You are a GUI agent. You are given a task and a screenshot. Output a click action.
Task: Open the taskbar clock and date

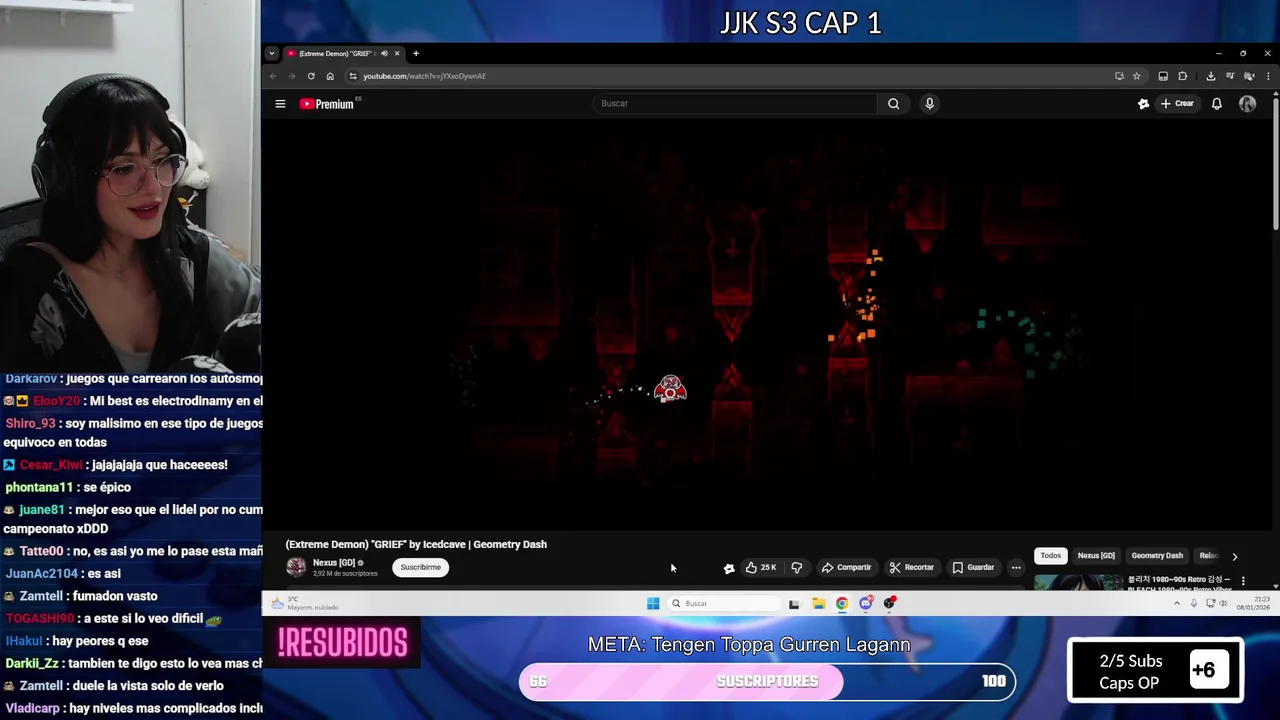point(1253,603)
